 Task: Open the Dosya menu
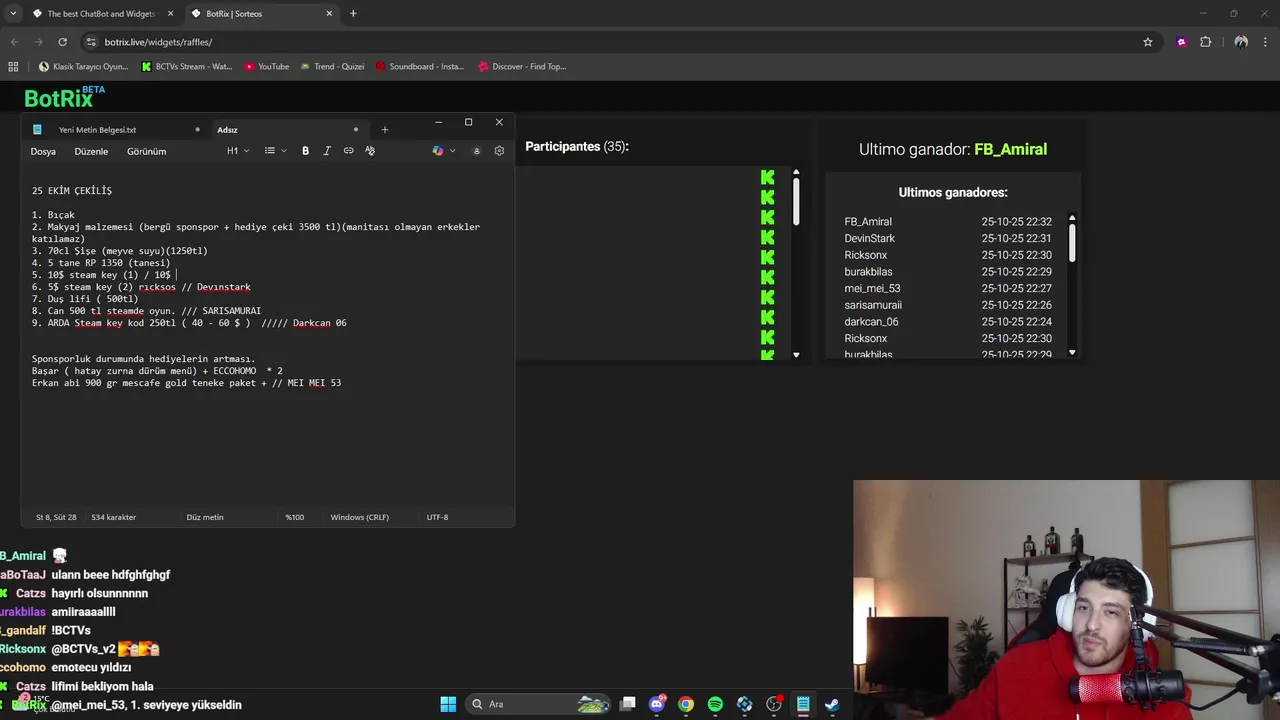click(x=43, y=151)
